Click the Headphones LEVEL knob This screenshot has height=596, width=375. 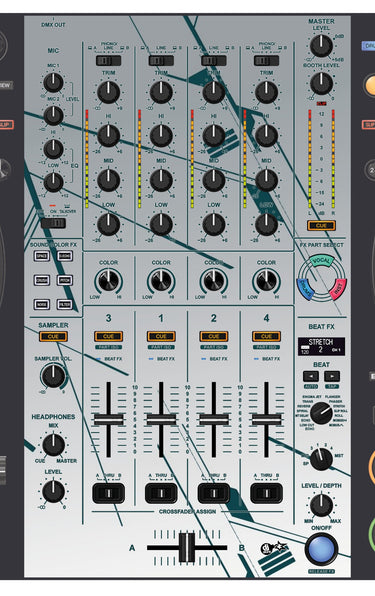coord(53,491)
